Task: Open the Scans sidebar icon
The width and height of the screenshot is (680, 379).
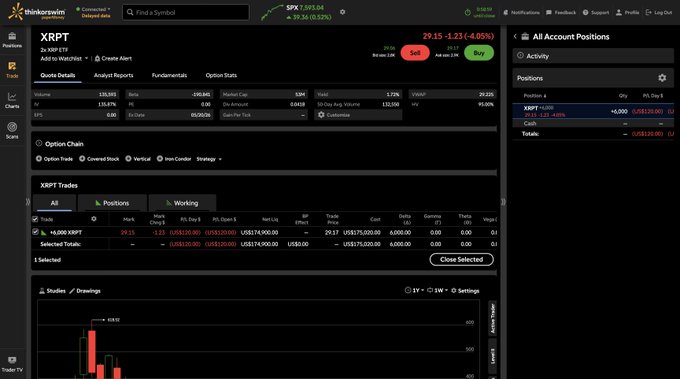Action: coord(12,131)
